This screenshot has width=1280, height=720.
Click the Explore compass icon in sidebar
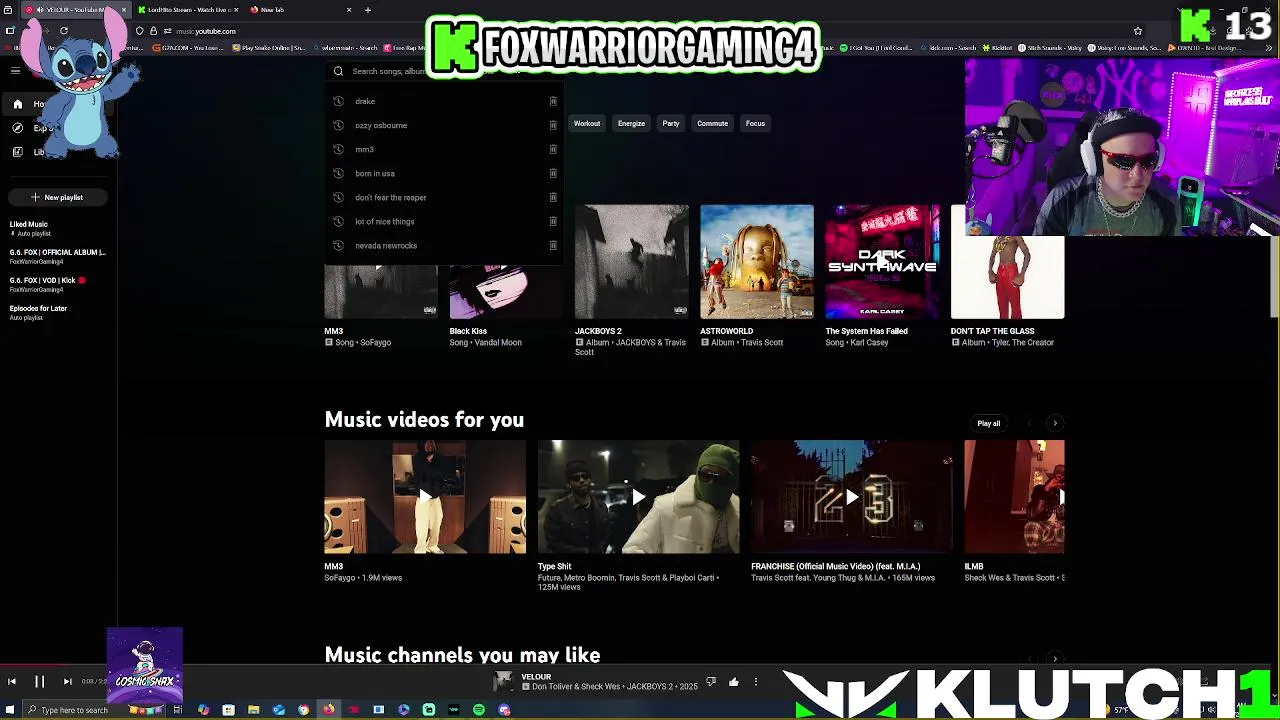(17, 128)
